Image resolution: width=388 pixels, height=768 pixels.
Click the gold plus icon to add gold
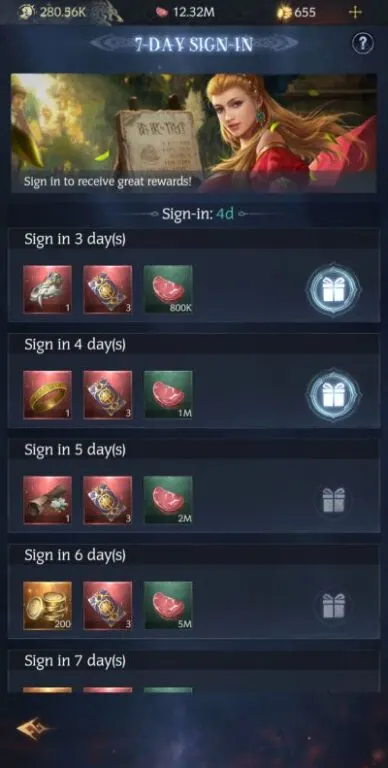point(355,12)
